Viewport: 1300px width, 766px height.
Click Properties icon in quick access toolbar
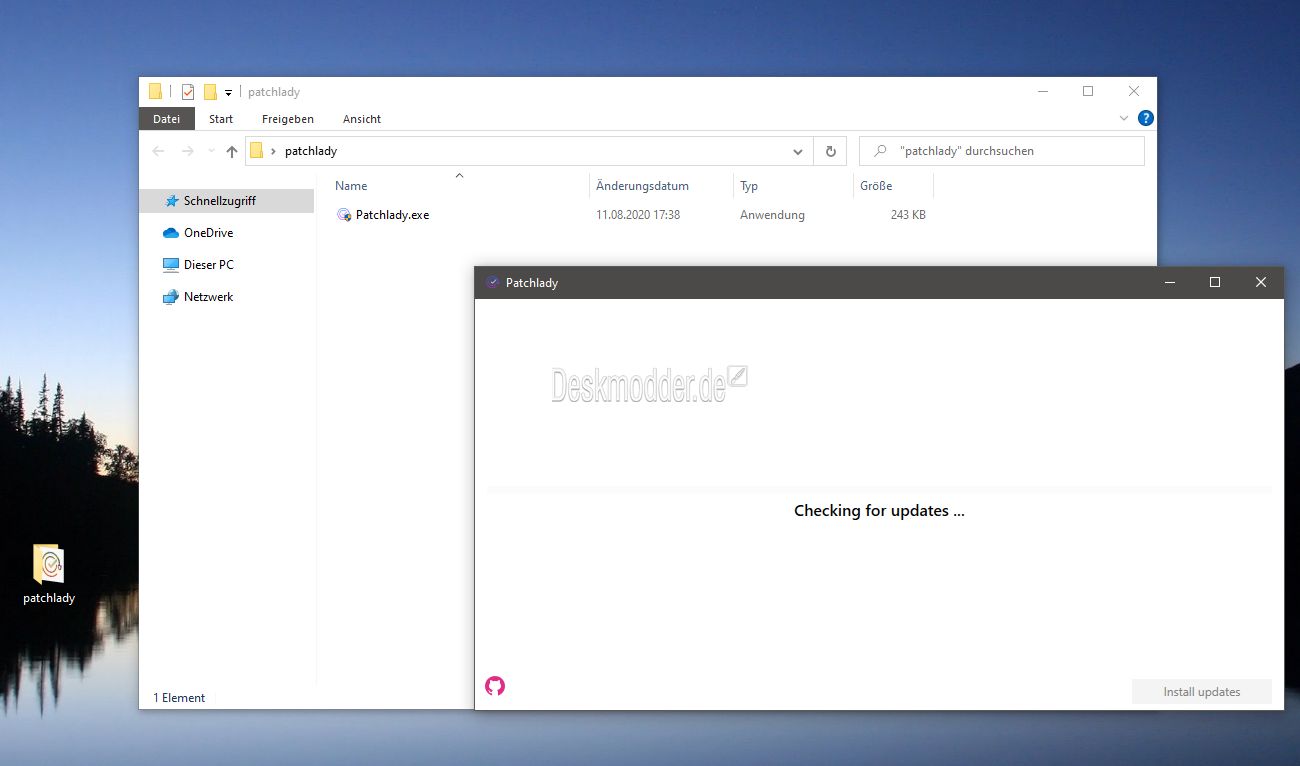188,92
